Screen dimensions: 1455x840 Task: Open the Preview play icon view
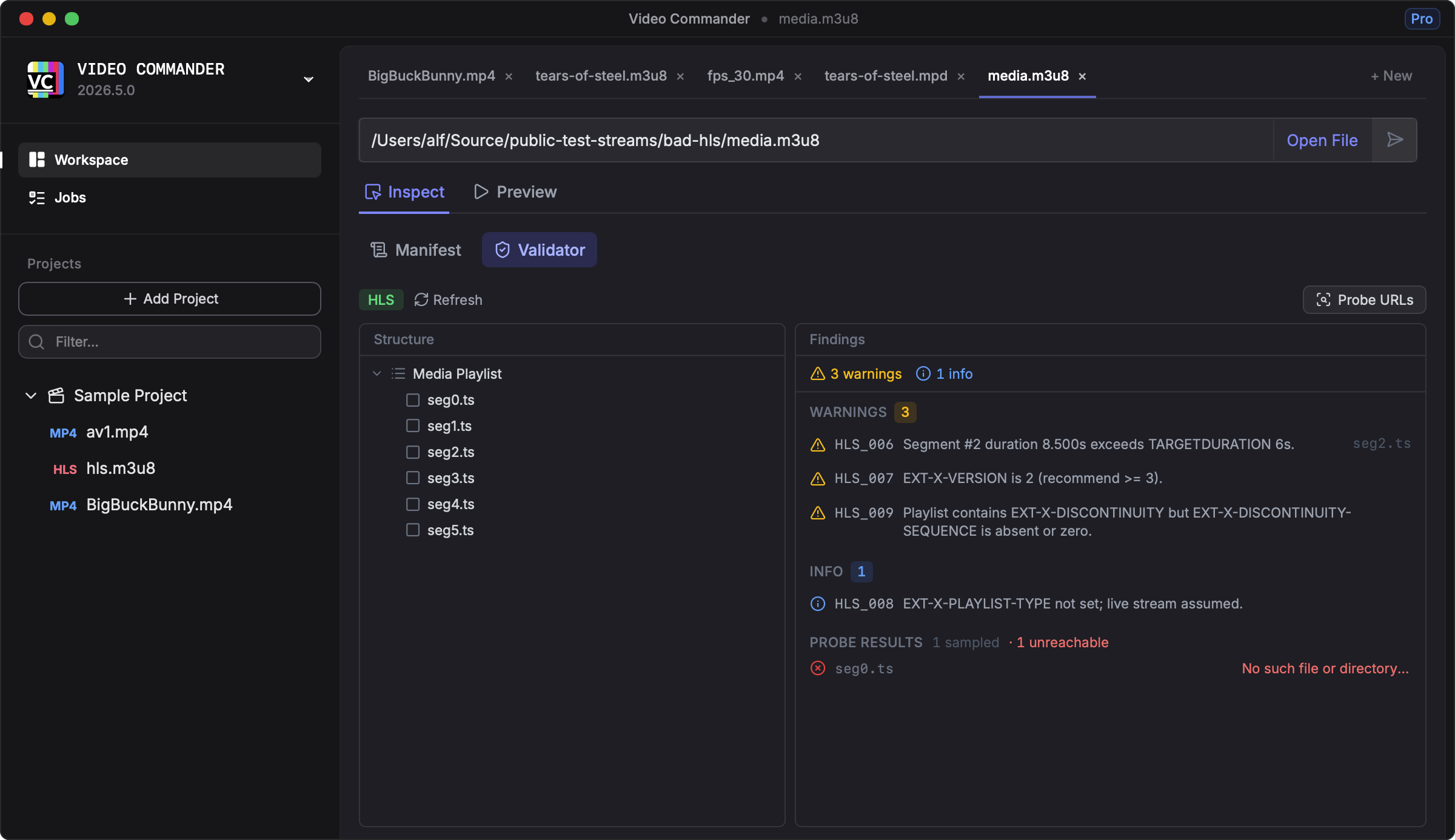(x=481, y=192)
